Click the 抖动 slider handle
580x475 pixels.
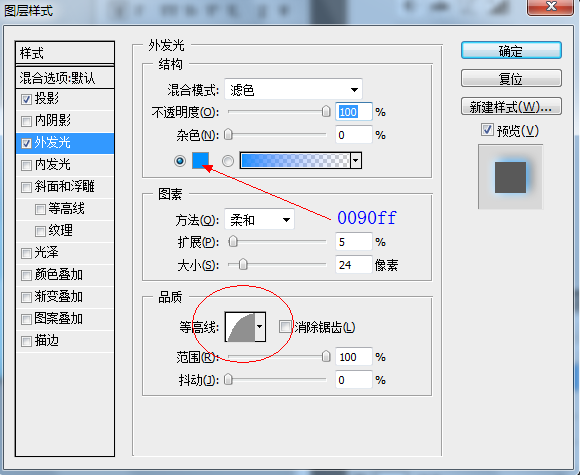[x=229, y=380]
